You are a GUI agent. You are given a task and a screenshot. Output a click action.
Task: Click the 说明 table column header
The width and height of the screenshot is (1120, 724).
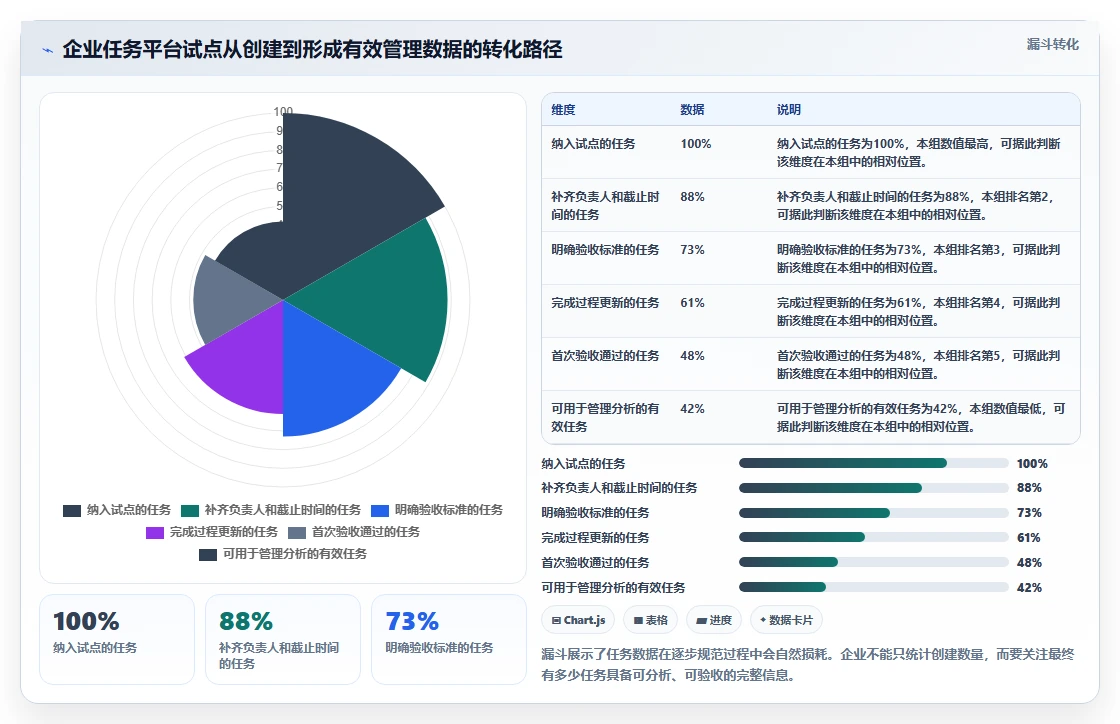[789, 109]
